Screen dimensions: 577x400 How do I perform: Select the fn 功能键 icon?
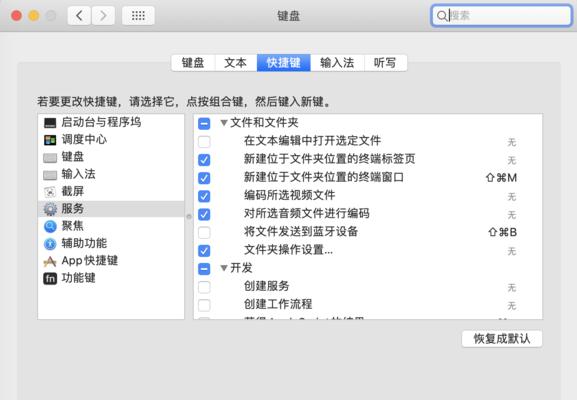tap(50, 279)
